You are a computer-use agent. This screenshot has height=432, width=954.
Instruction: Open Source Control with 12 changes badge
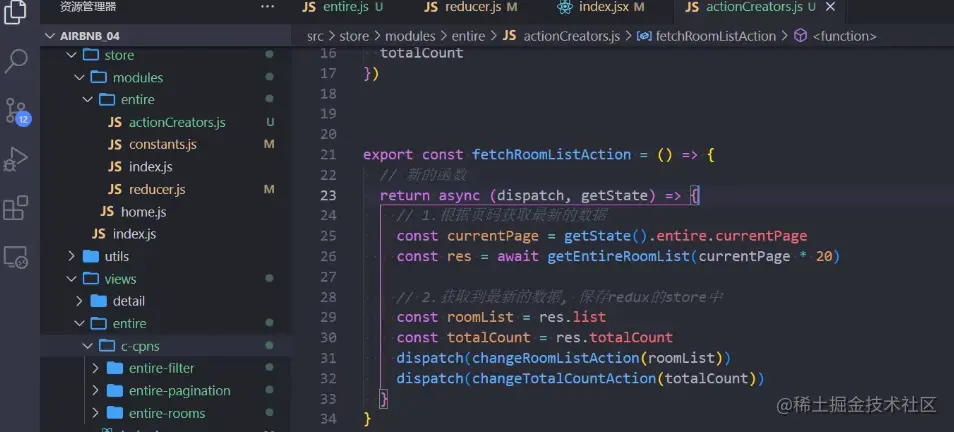coord(16,111)
